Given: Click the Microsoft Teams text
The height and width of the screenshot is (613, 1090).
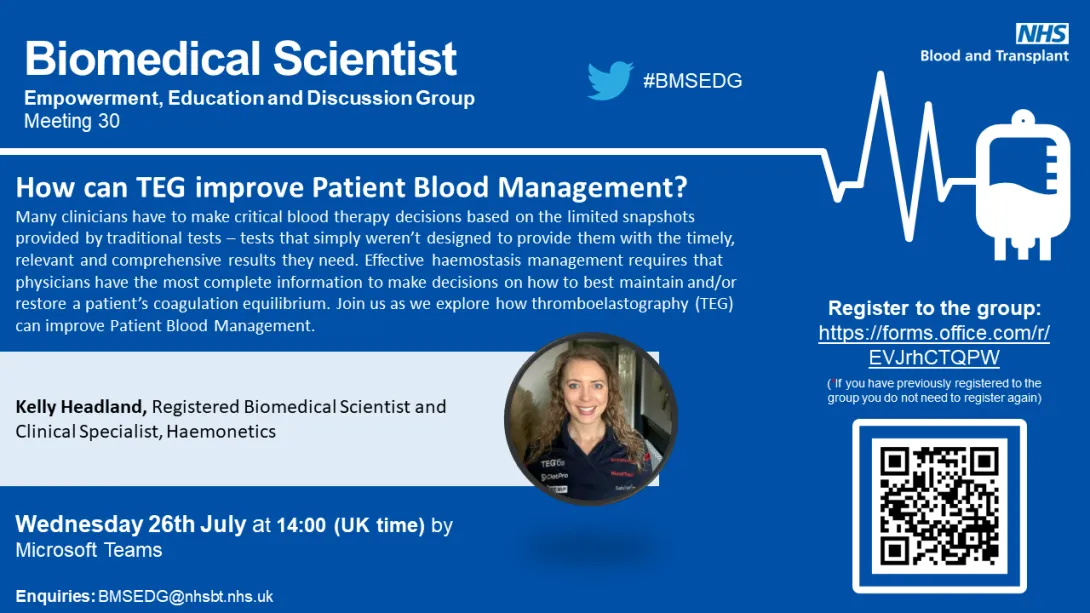Looking at the screenshot, I should 89,550.
